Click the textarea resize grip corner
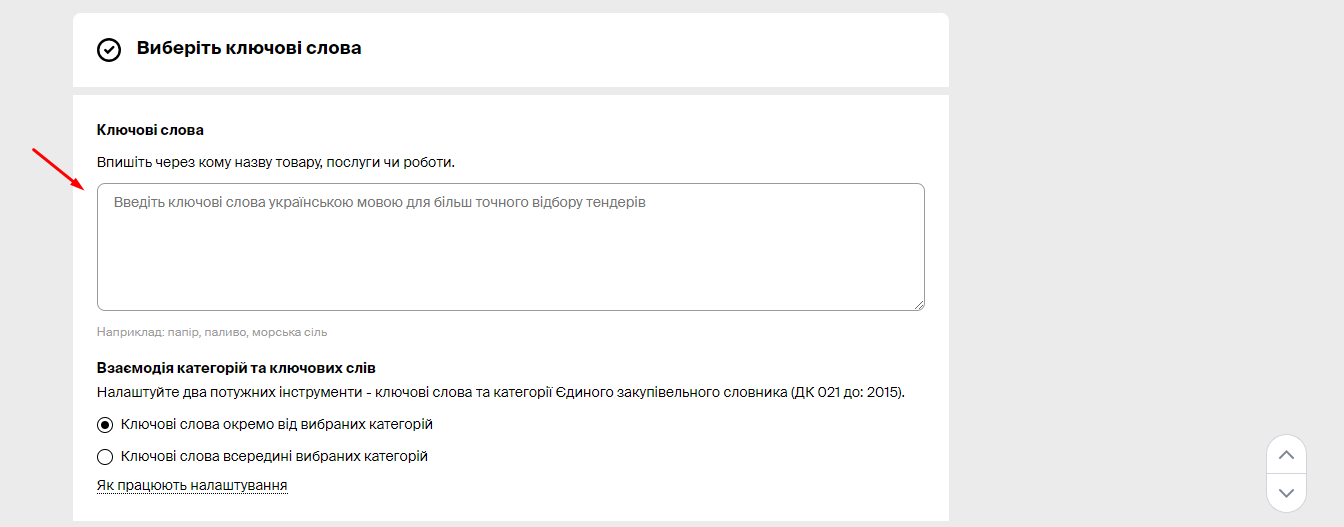The width and height of the screenshot is (1344, 527). 918,304
